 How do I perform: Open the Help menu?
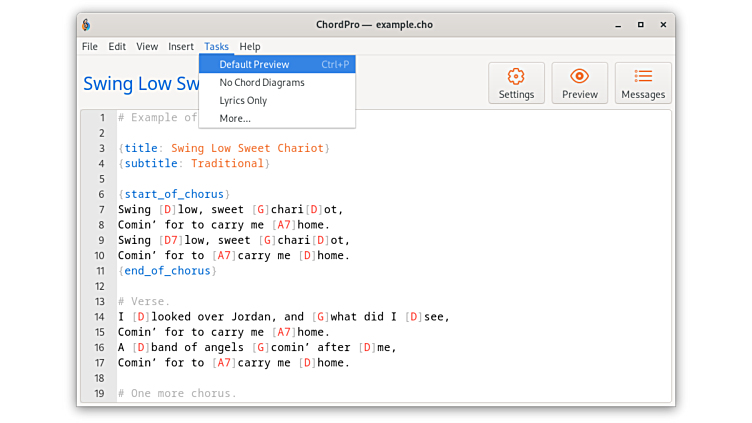pos(250,47)
